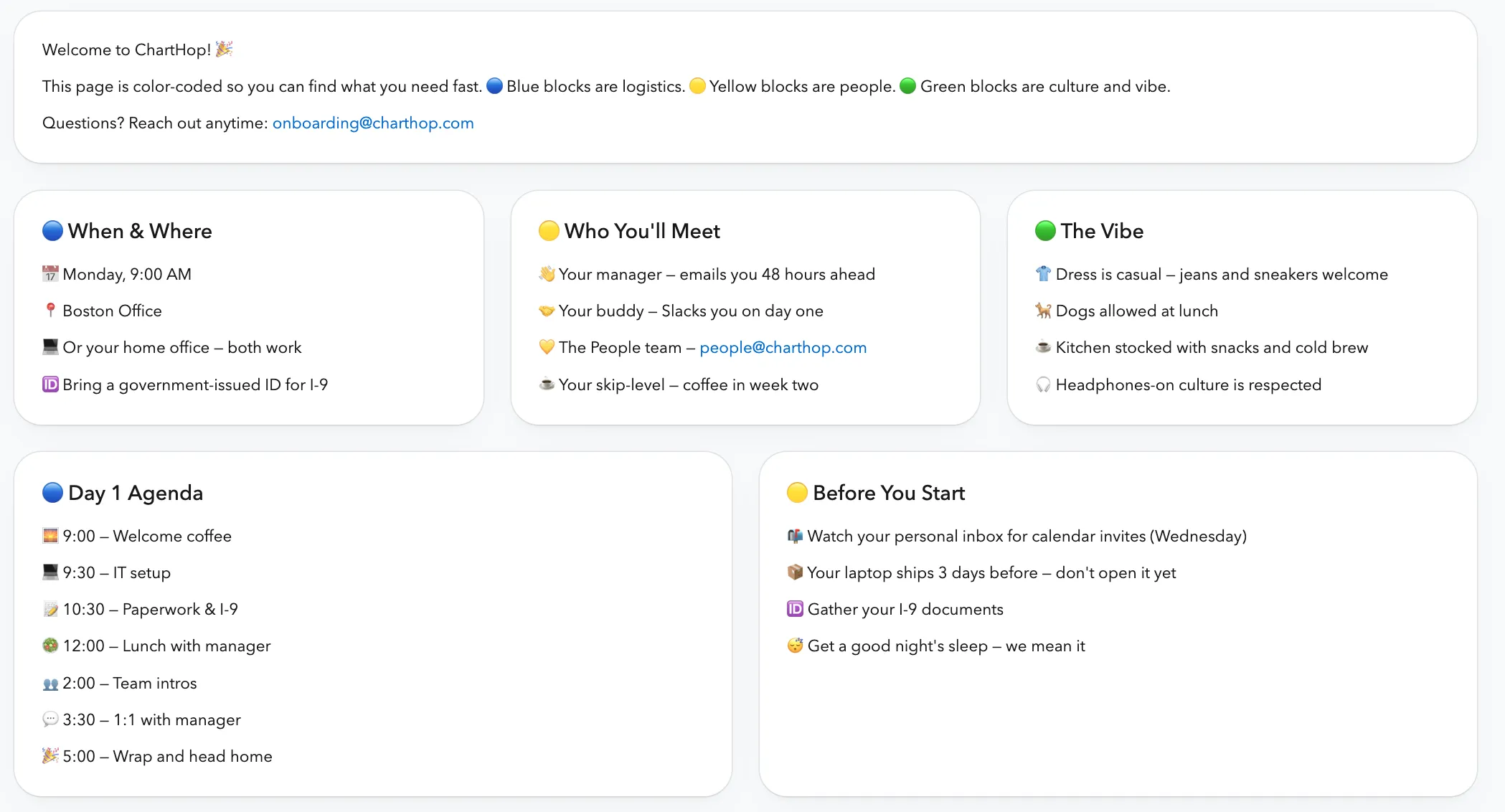Click the speech bubble icon beside 3:30 1:1 with manager
Screen dimensions: 1505x812
point(50,719)
